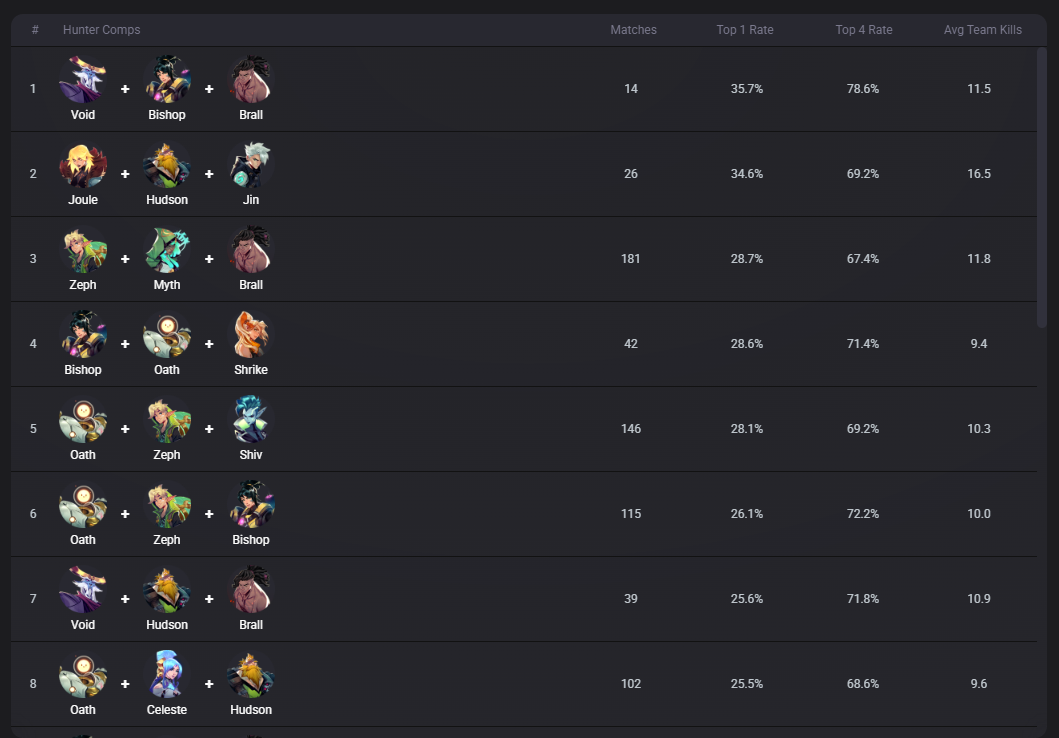
Task: Select the Shrike hunter icon
Action: point(251,335)
